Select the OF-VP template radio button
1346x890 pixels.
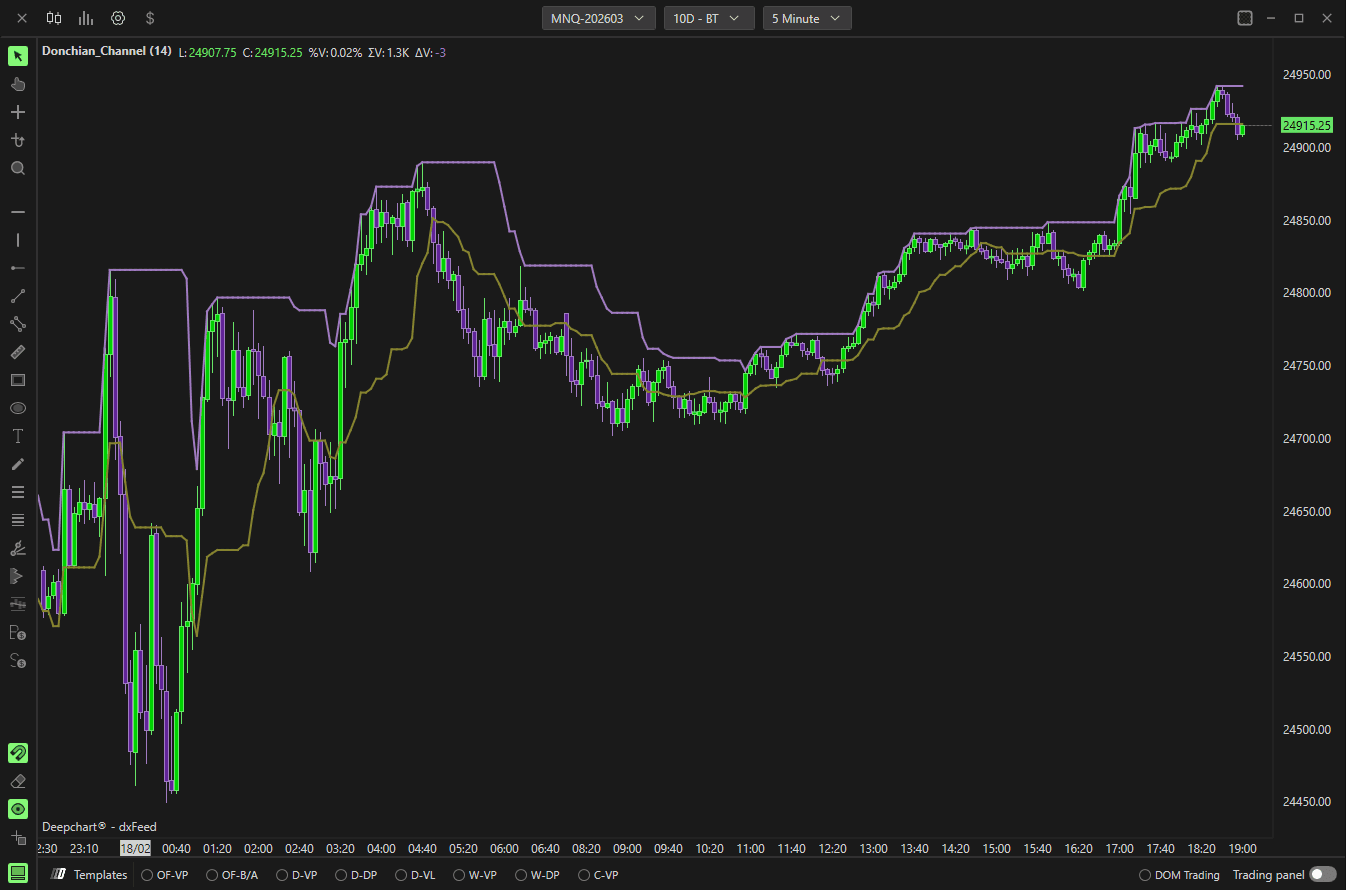[164, 875]
